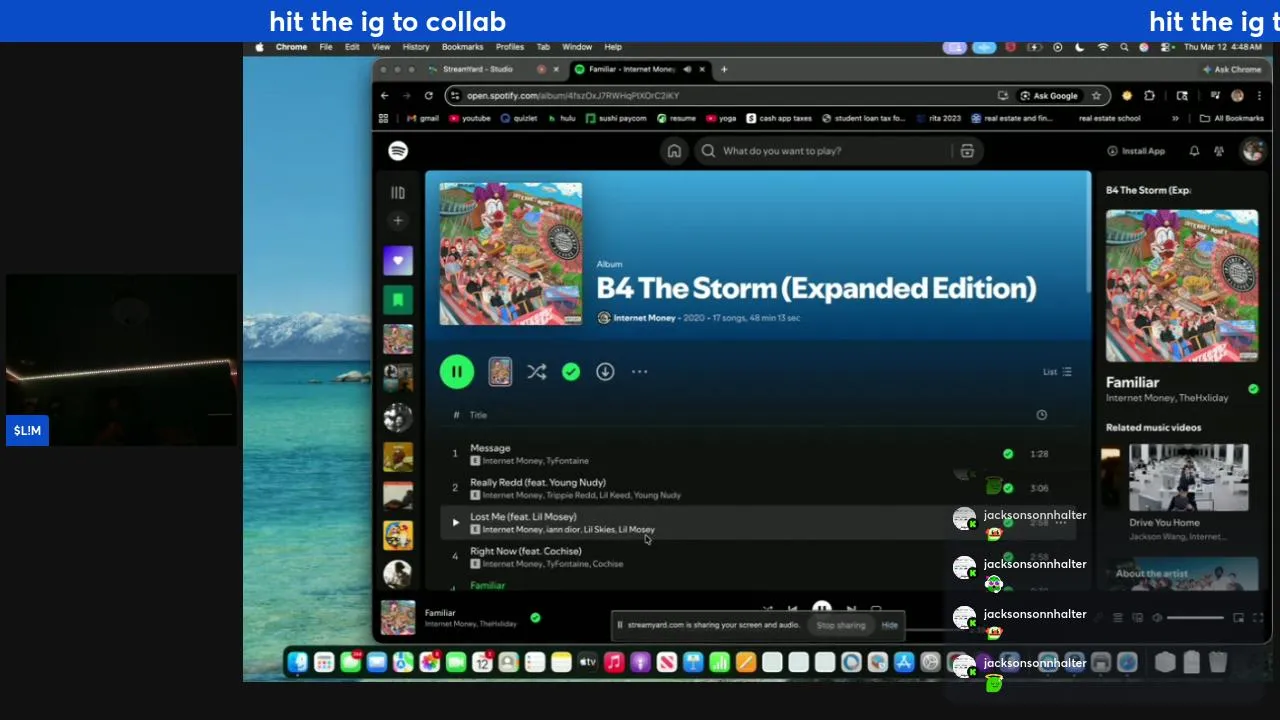Click Ask Google in address bar
The width and height of the screenshot is (1280, 720).
(1048, 96)
